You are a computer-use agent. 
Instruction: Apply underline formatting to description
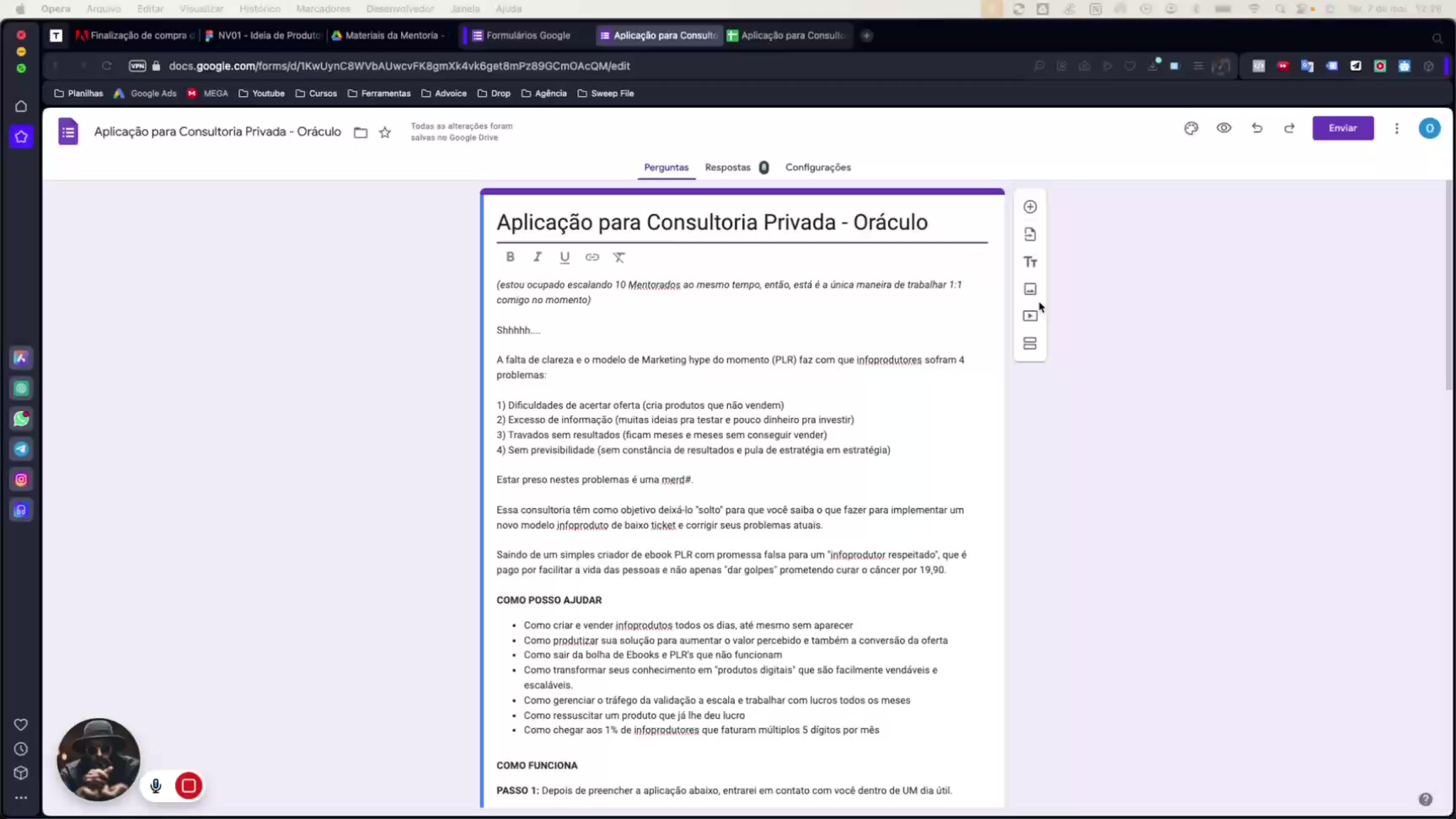coord(565,257)
